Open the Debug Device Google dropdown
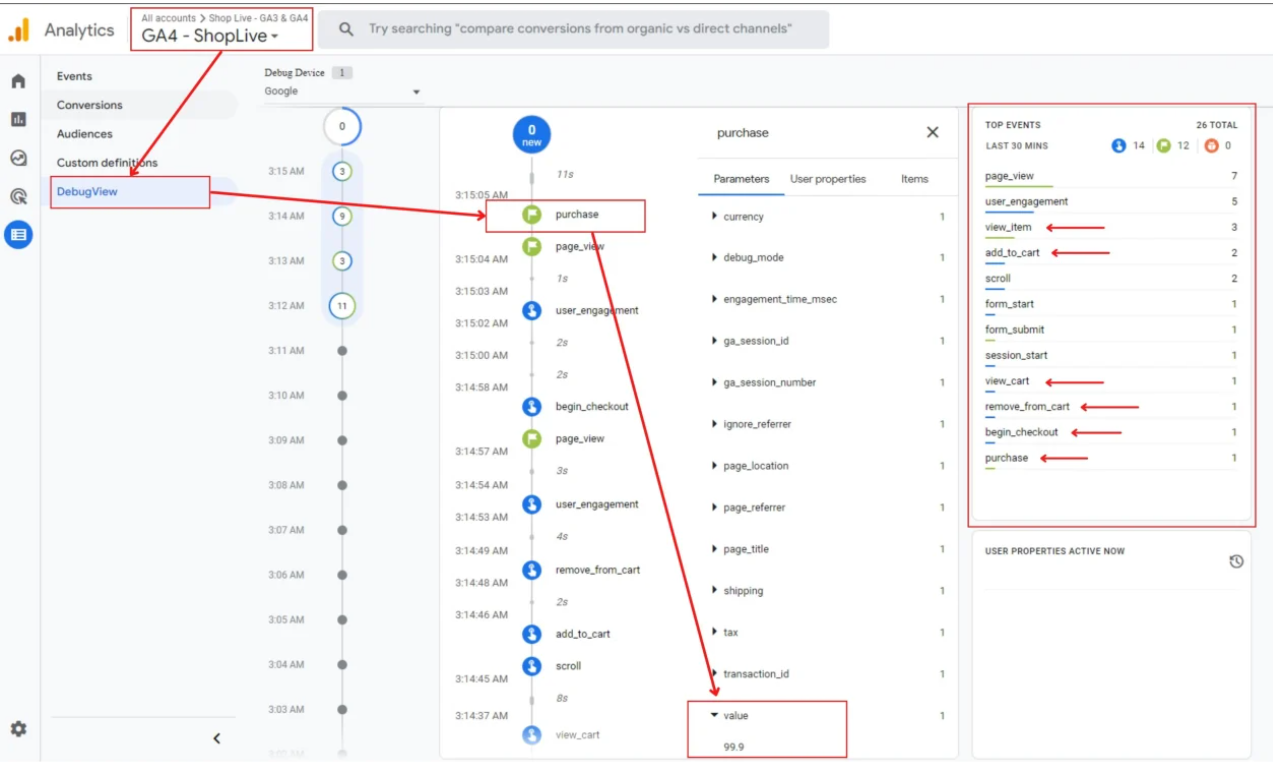This screenshot has height=762, width=1273. coord(342,92)
